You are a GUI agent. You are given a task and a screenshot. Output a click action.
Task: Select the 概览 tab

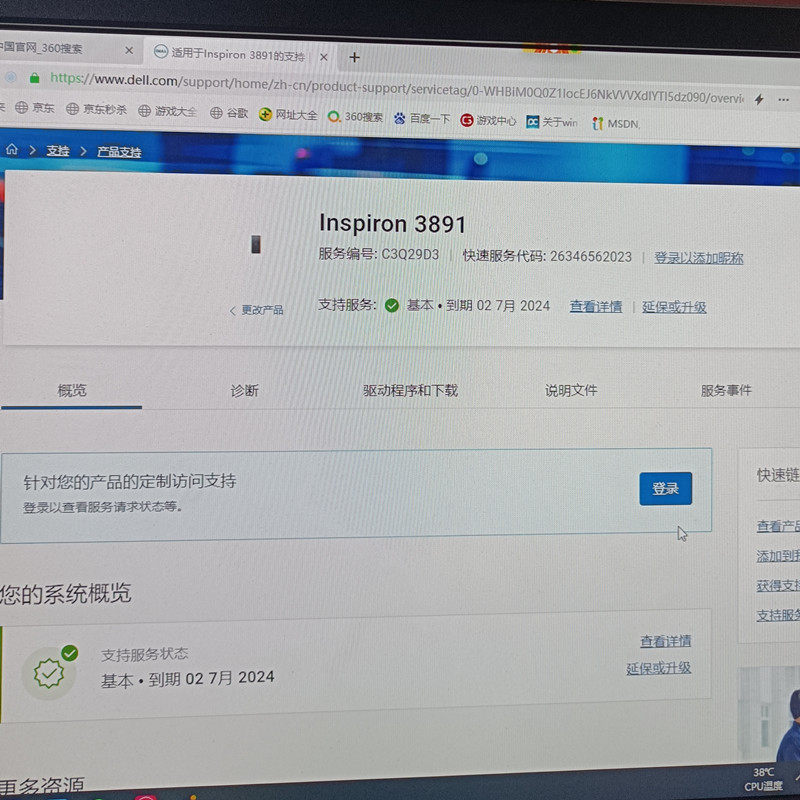71,390
